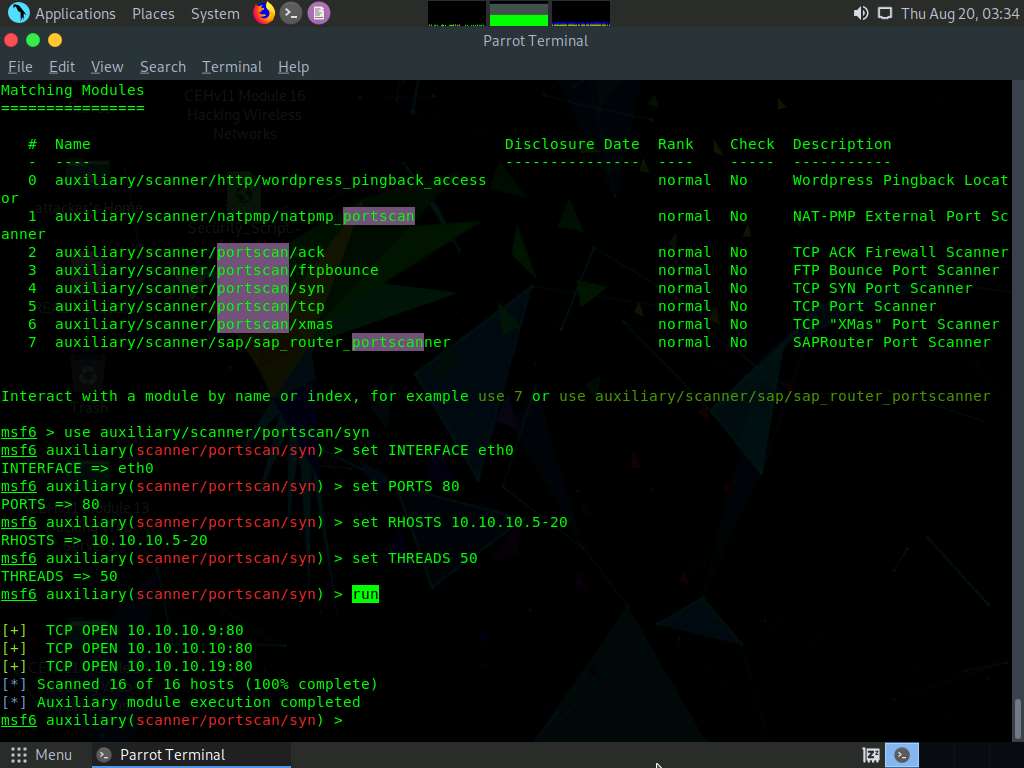1024x768 pixels.
Task: Click the green window button
Action: pyautogui.click(x=33, y=40)
